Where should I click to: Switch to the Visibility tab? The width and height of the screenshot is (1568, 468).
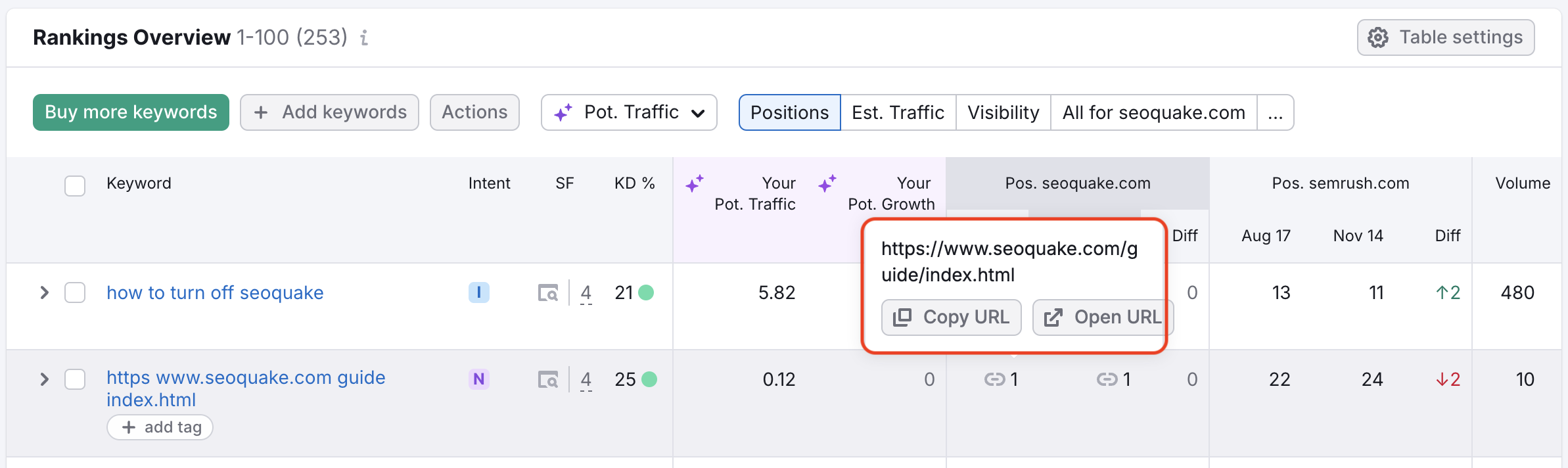(1003, 112)
